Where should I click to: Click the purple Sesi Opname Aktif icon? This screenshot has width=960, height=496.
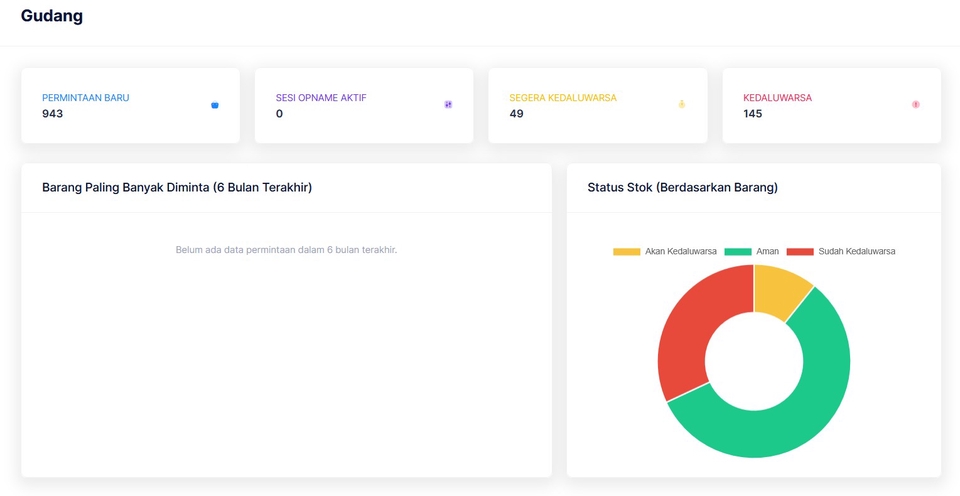[x=448, y=105]
